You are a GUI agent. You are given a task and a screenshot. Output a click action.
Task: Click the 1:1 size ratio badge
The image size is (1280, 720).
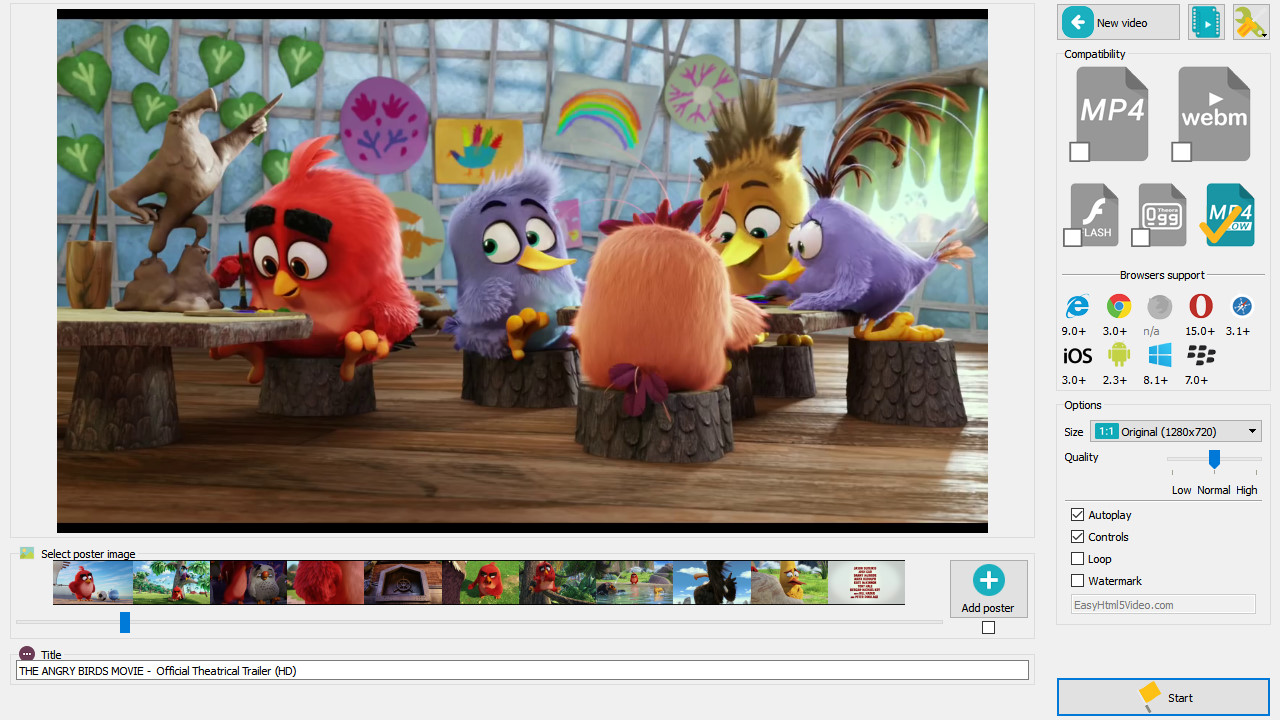click(1106, 431)
